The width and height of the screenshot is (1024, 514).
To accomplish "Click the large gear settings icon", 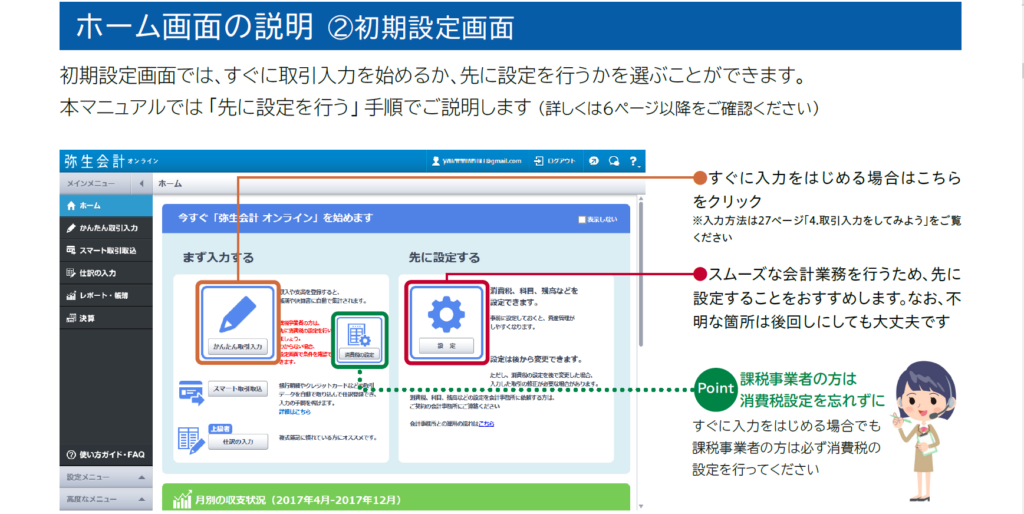I will tap(446, 314).
